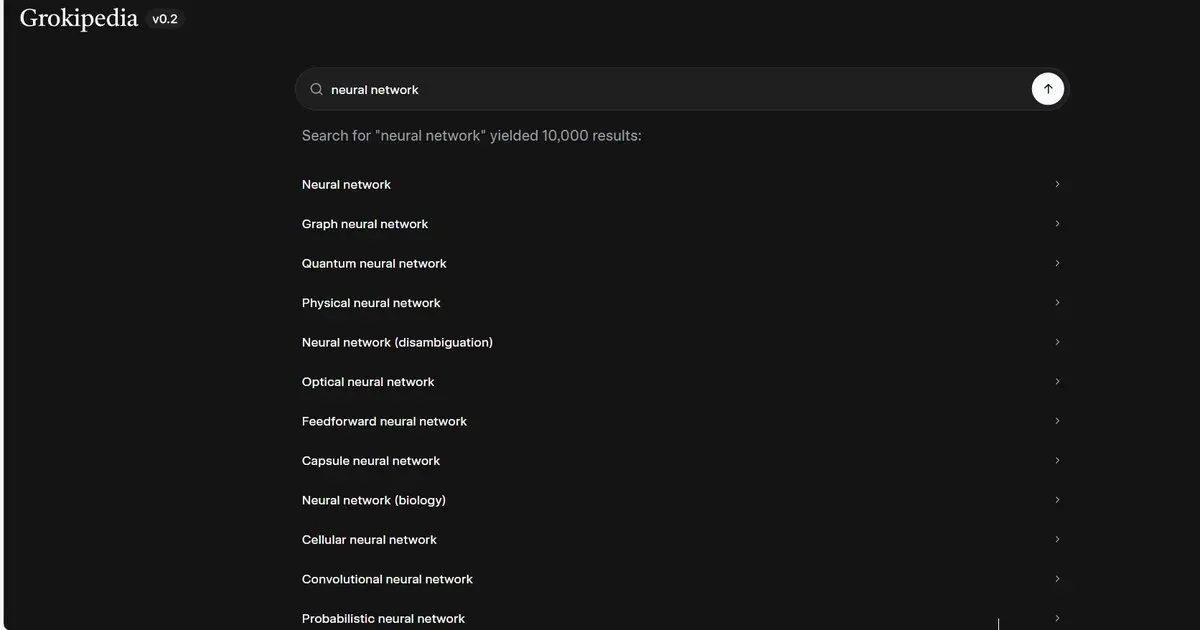Select Quantum neural network result
This screenshot has height=630, width=1200.
374,264
